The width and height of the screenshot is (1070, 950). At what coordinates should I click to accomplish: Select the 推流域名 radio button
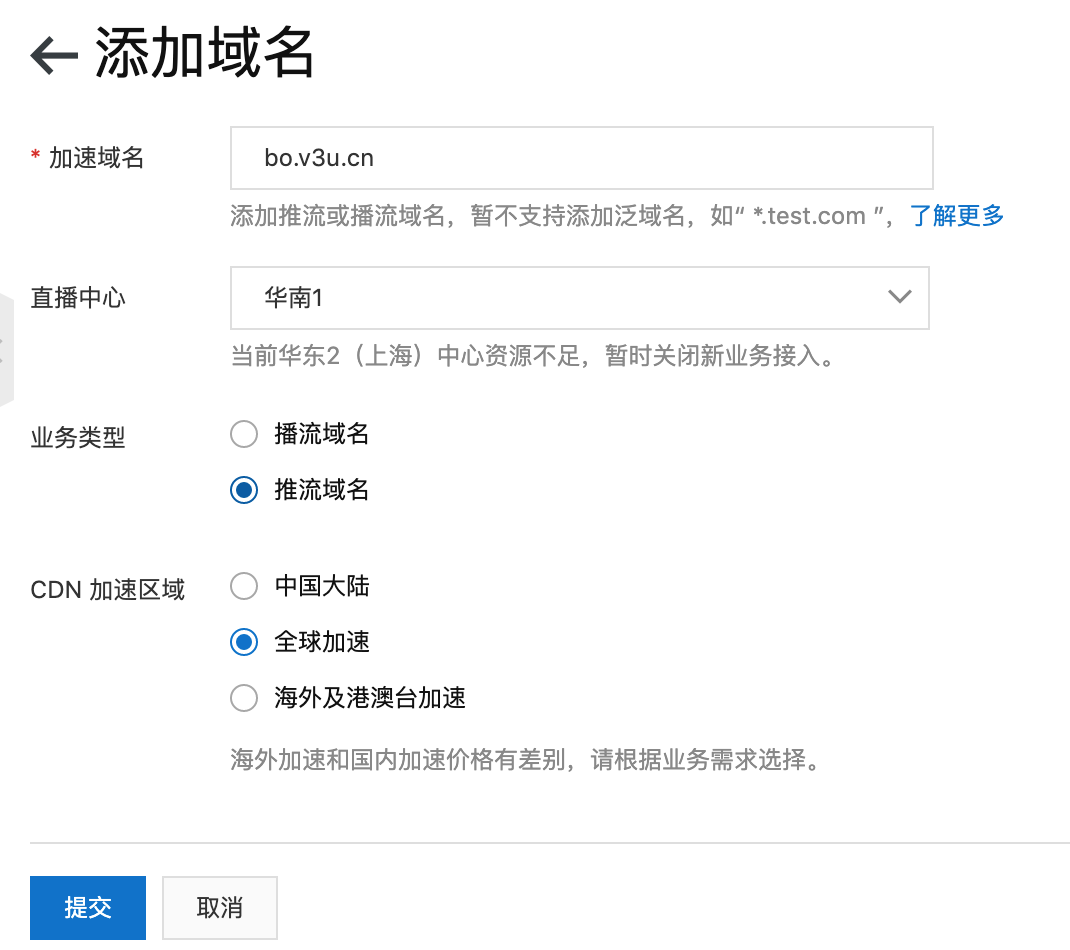click(244, 490)
